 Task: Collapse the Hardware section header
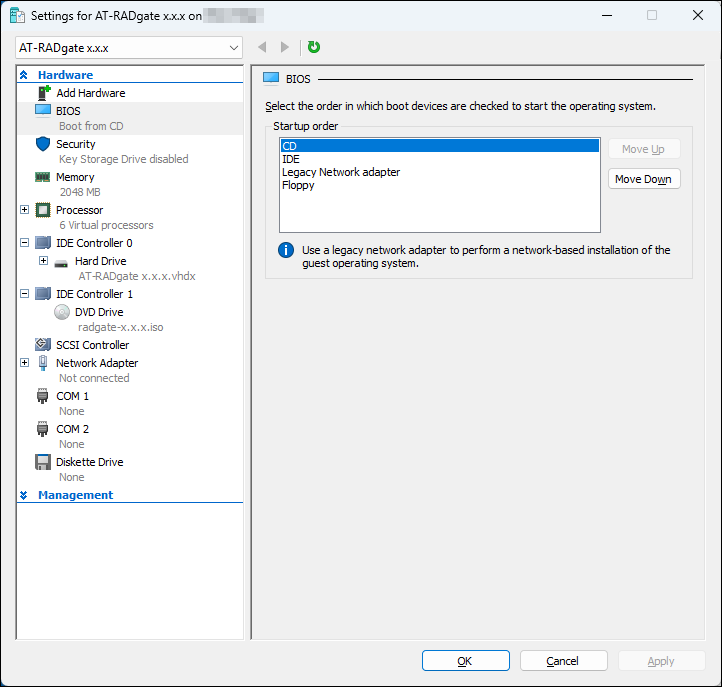(x=24, y=75)
